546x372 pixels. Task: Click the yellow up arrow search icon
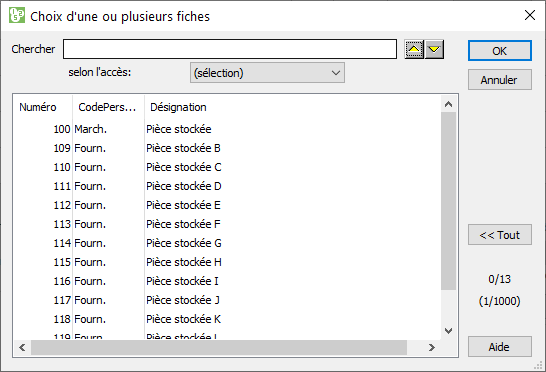pyautogui.click(x=414, y=49)
